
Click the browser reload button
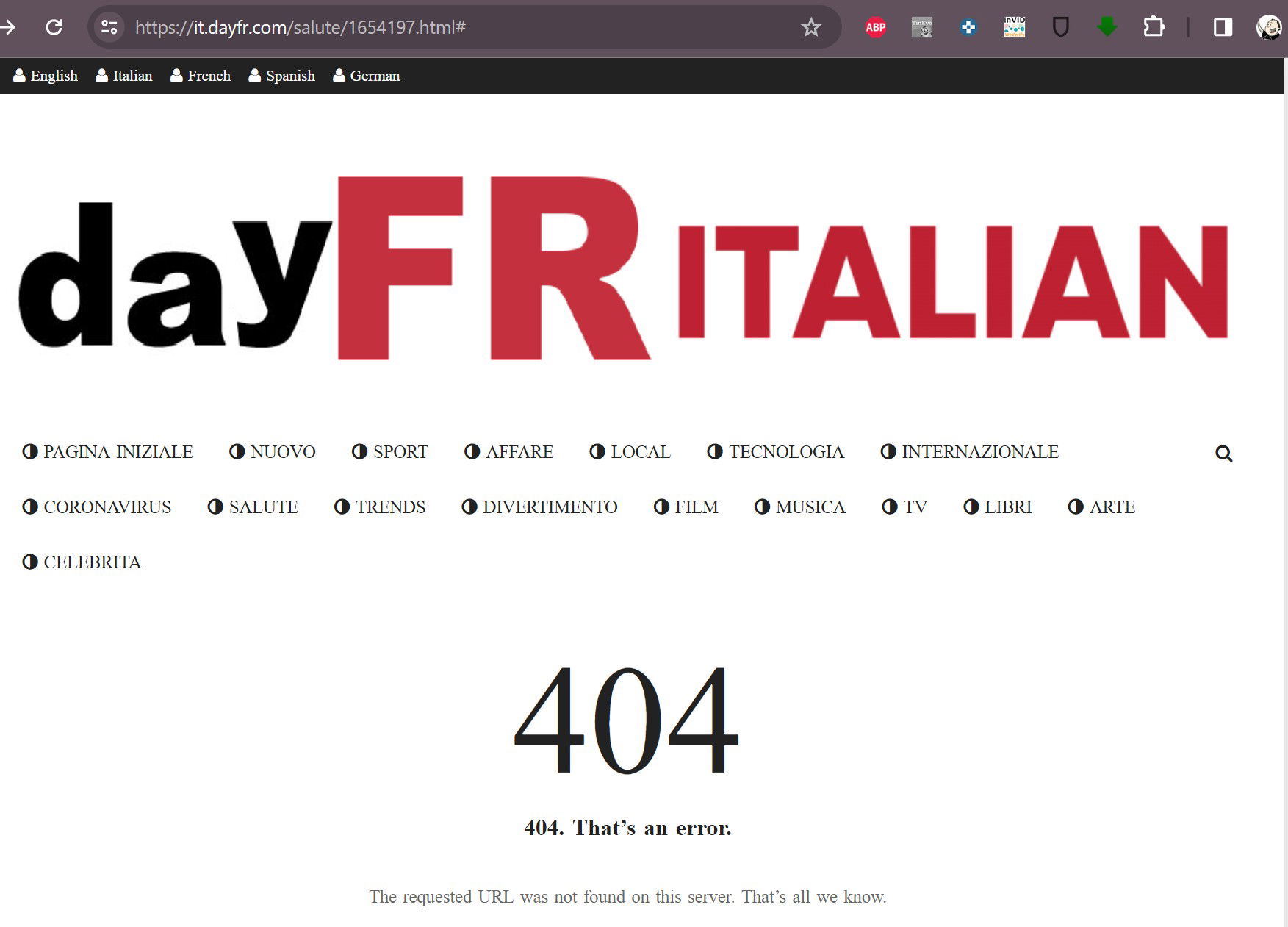(54, 27)
